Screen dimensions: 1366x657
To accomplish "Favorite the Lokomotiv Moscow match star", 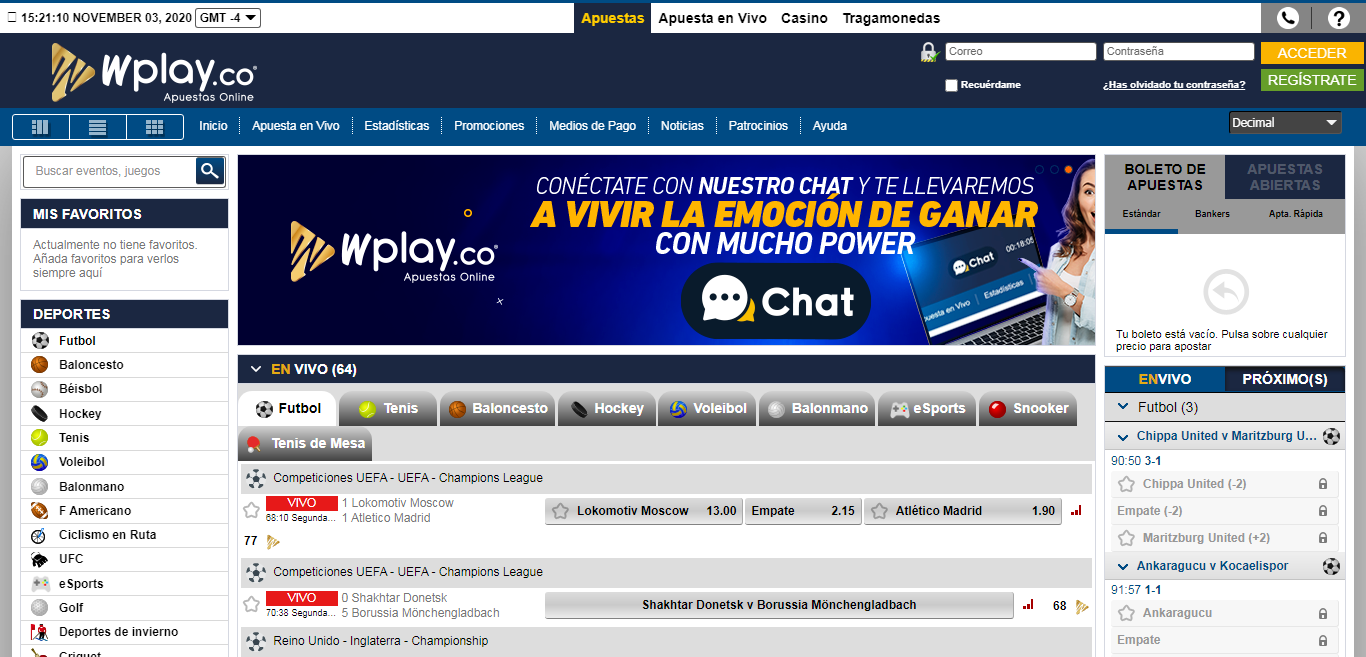I will 252,511.
